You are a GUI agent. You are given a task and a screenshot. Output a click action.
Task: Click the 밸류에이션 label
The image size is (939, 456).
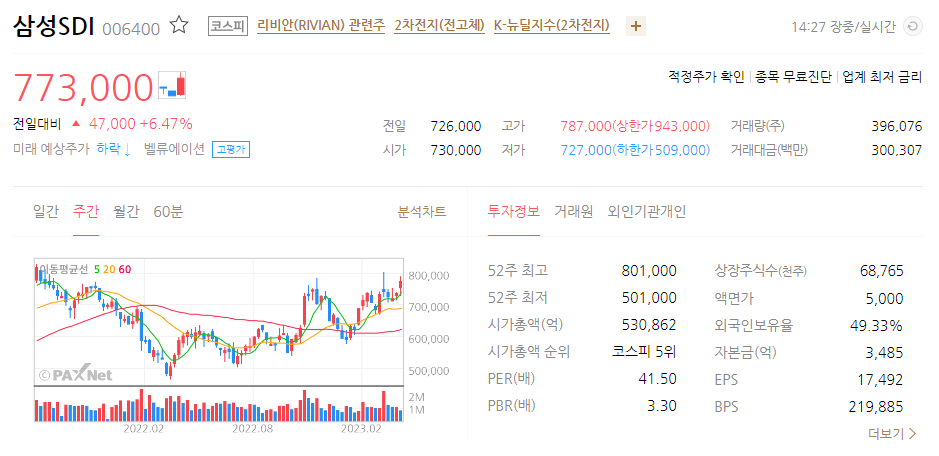(x=174, y=149)
